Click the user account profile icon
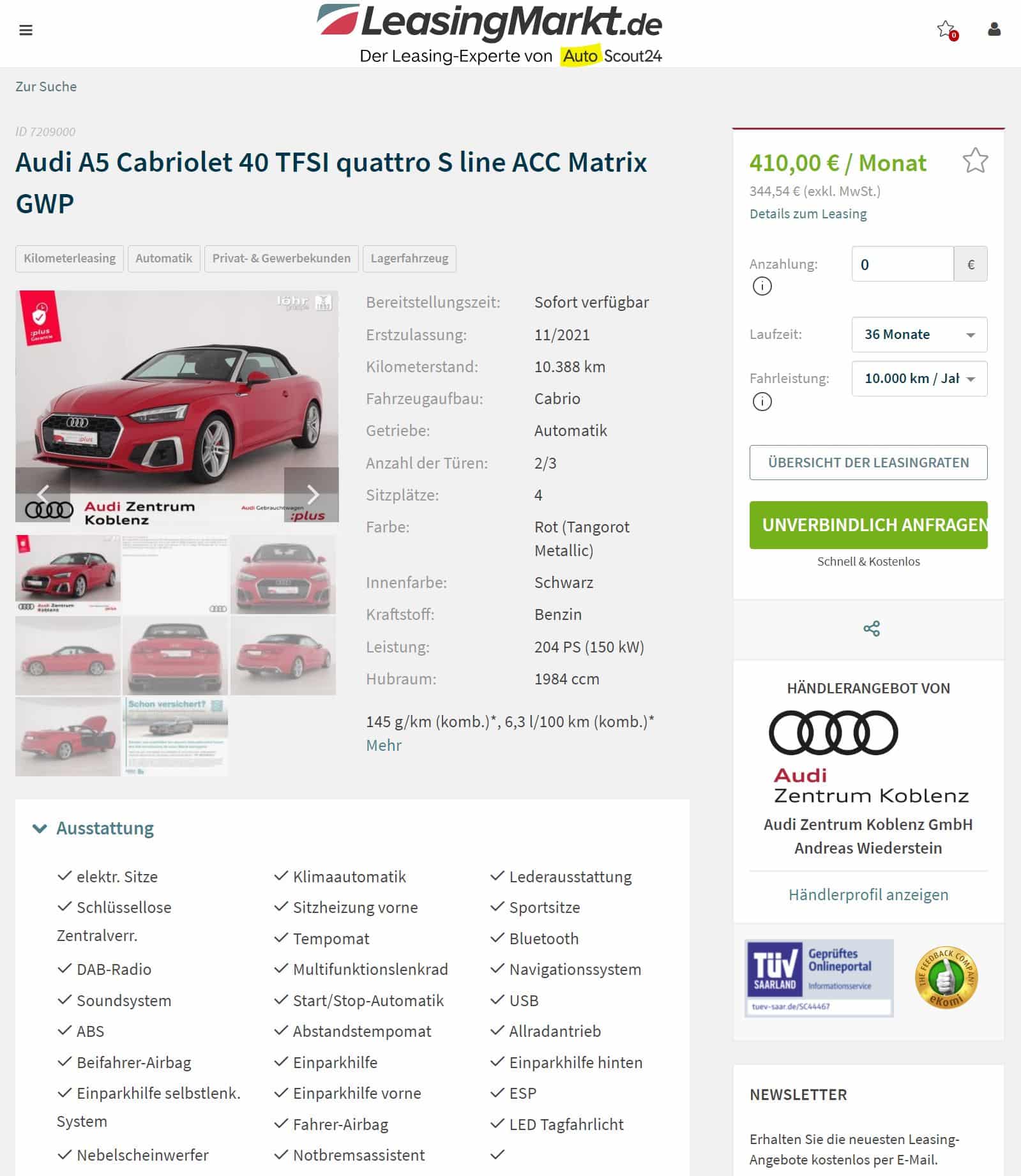 click(x=994, y=29)
